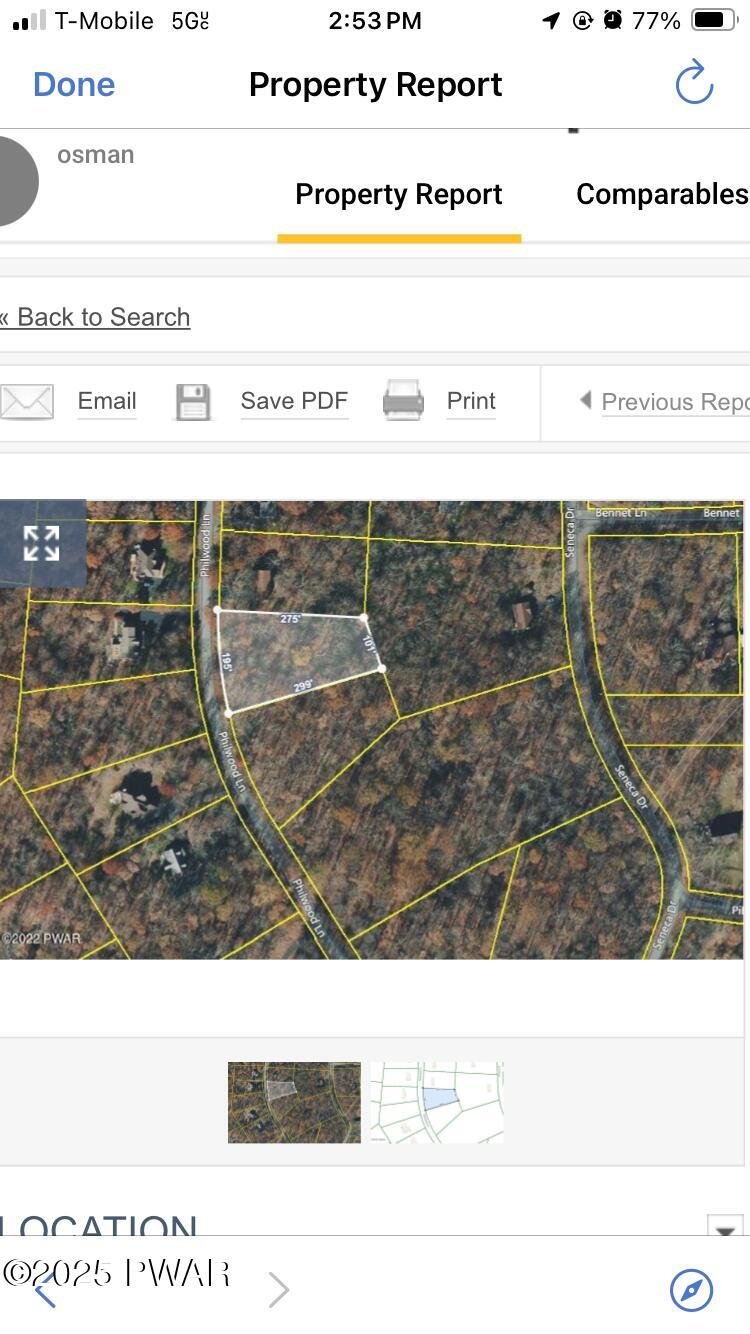
Task: Click the highlighted white parcel on map
Action: pos(295,658)
